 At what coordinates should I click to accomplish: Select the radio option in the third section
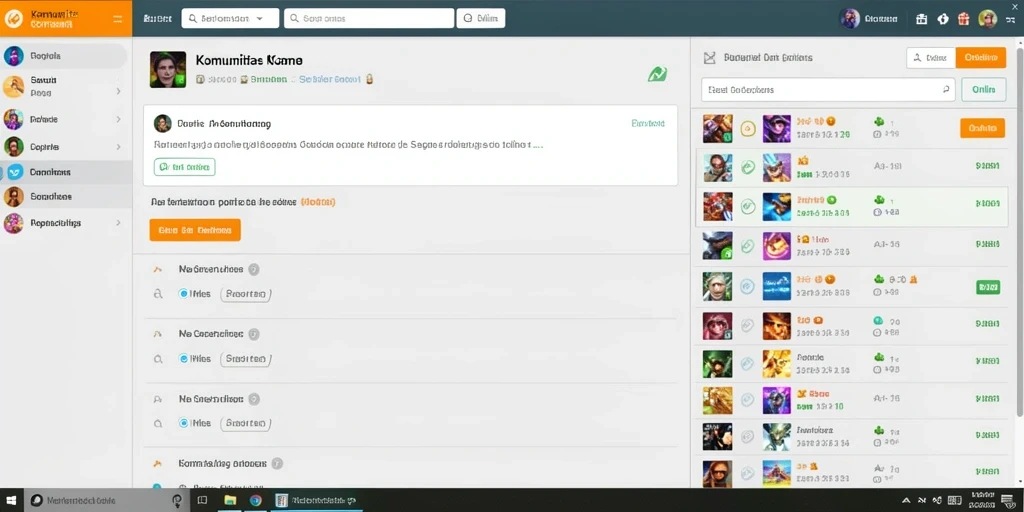[x=184, y=423]
